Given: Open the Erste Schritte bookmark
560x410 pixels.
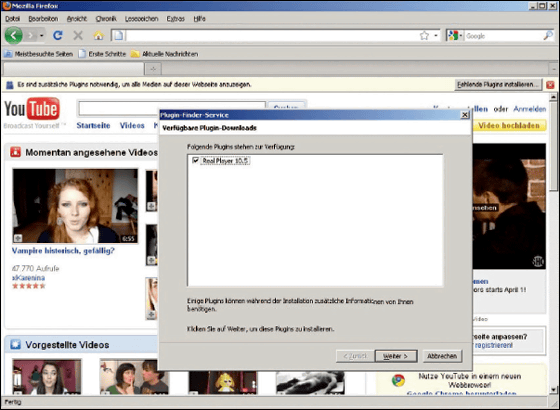Looking at the screenshot, I should coord(102,54).
